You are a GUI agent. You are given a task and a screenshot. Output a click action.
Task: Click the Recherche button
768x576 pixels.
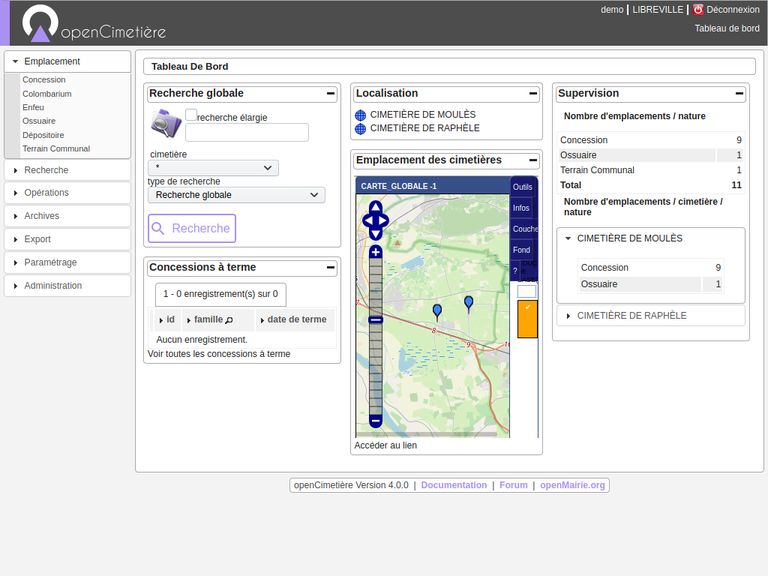point(192,229)
